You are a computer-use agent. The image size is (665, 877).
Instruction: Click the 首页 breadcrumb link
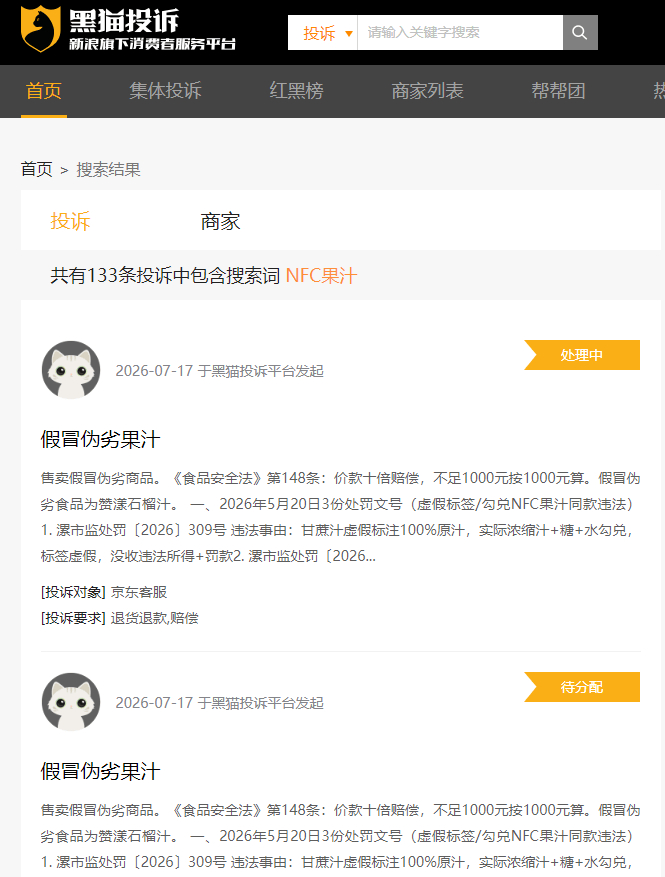click(x=37, y=169)
